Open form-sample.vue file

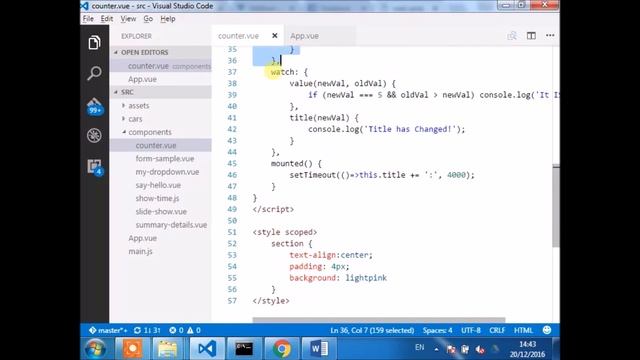164,159
